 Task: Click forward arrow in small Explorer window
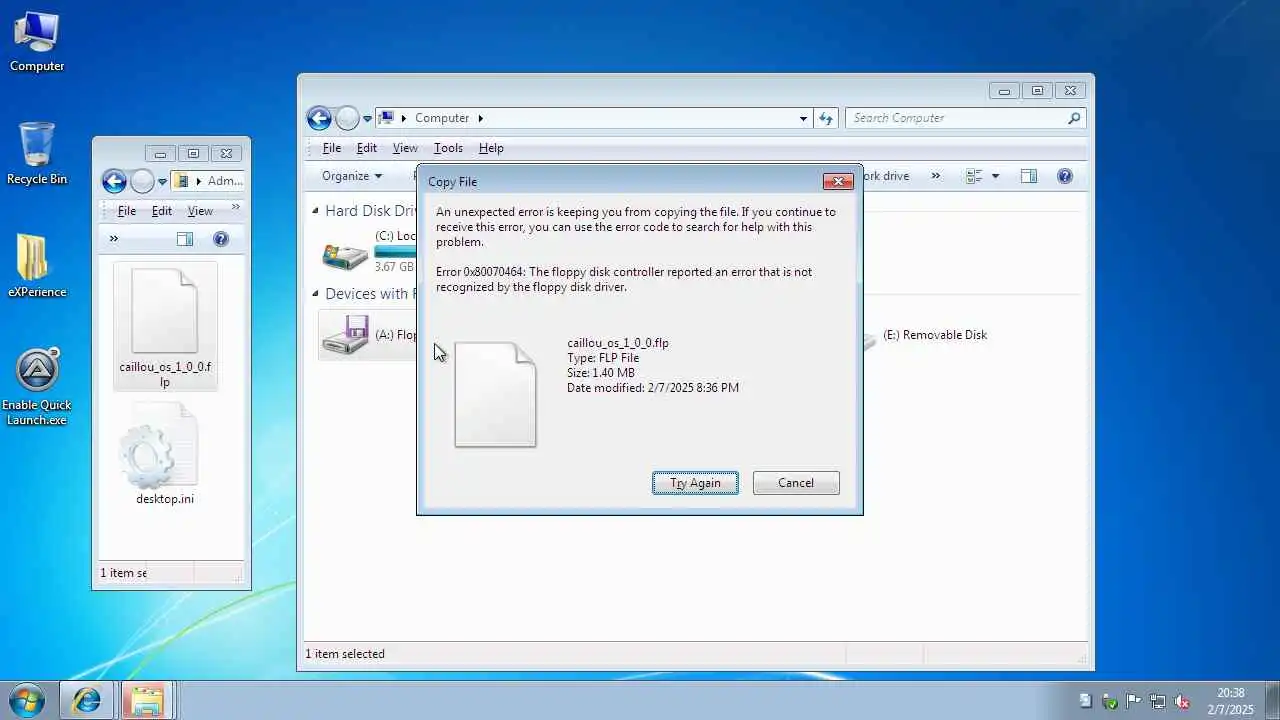[142, 181]
